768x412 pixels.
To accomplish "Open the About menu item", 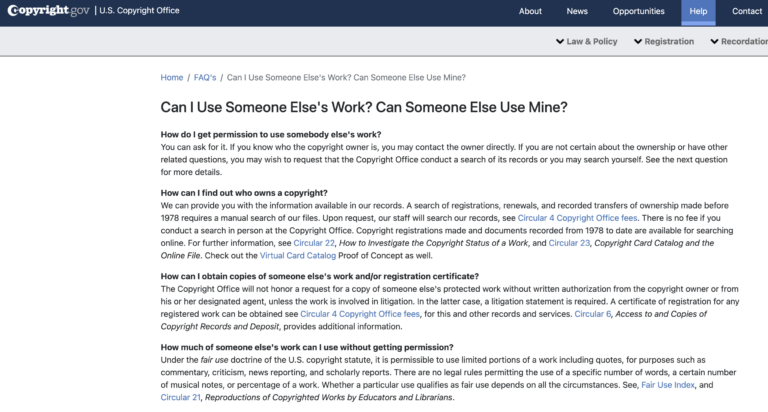I will point(530,12).
